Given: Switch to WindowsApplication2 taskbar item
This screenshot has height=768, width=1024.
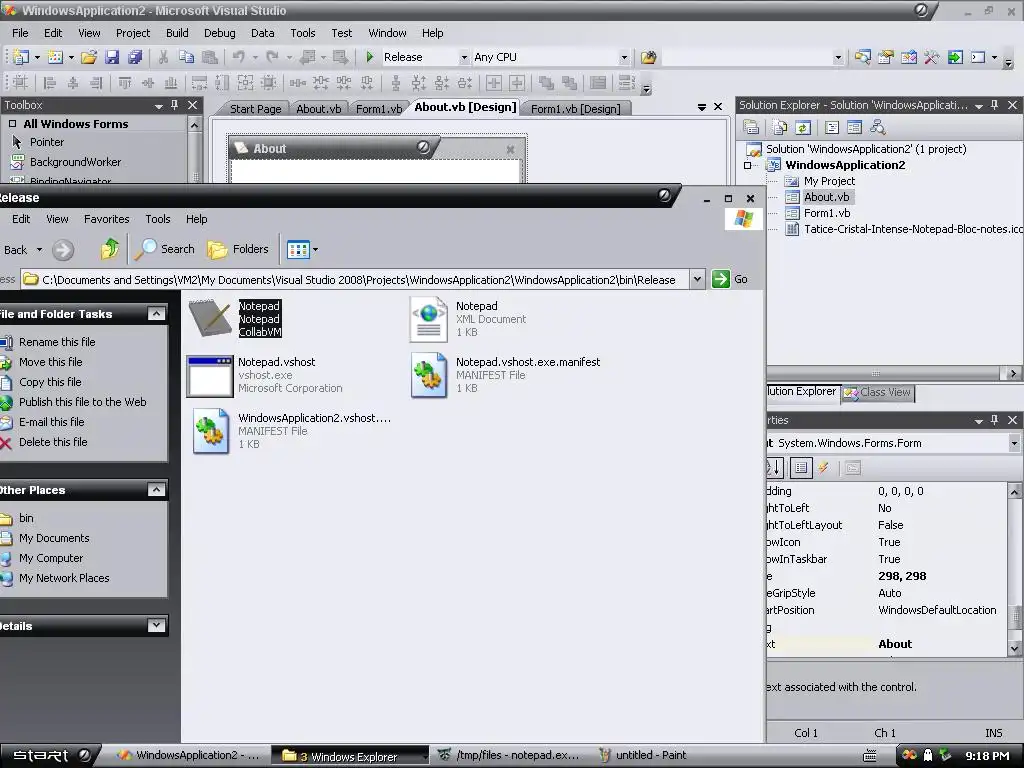Looking at the screenshot, I should tap(188, 756).
